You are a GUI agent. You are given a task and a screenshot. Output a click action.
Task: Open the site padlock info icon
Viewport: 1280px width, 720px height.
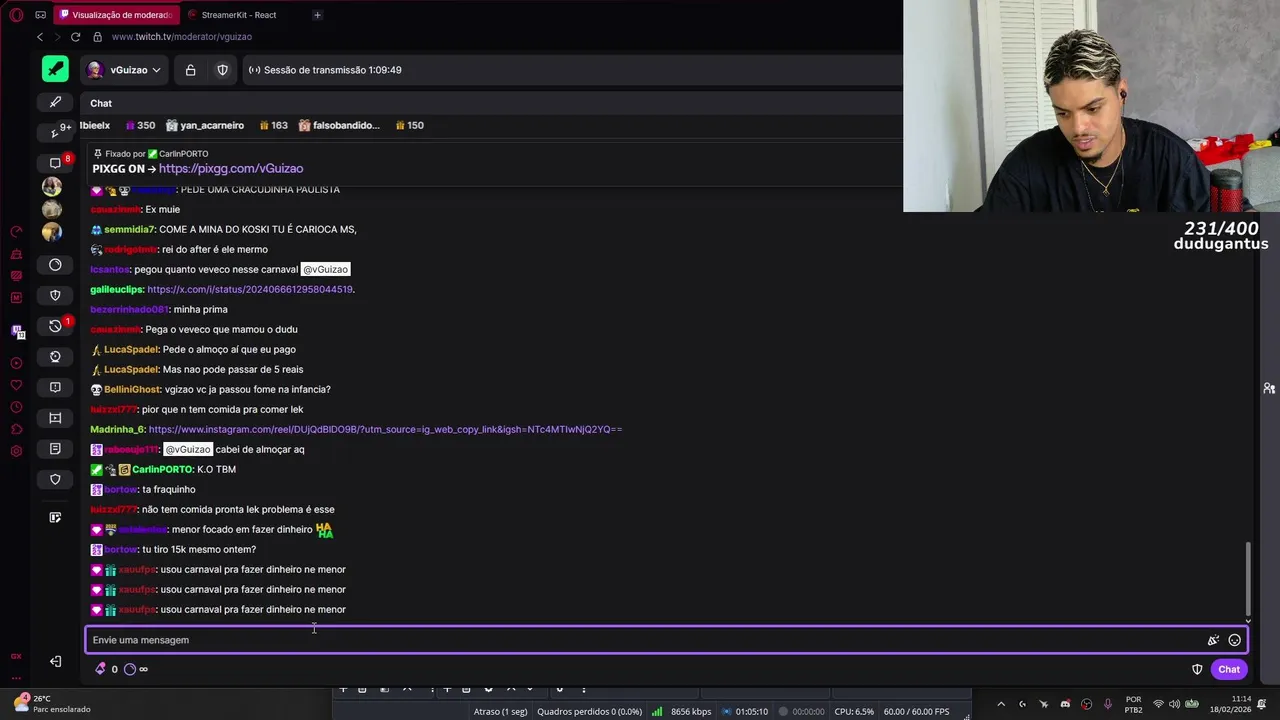tap(97, 37)
